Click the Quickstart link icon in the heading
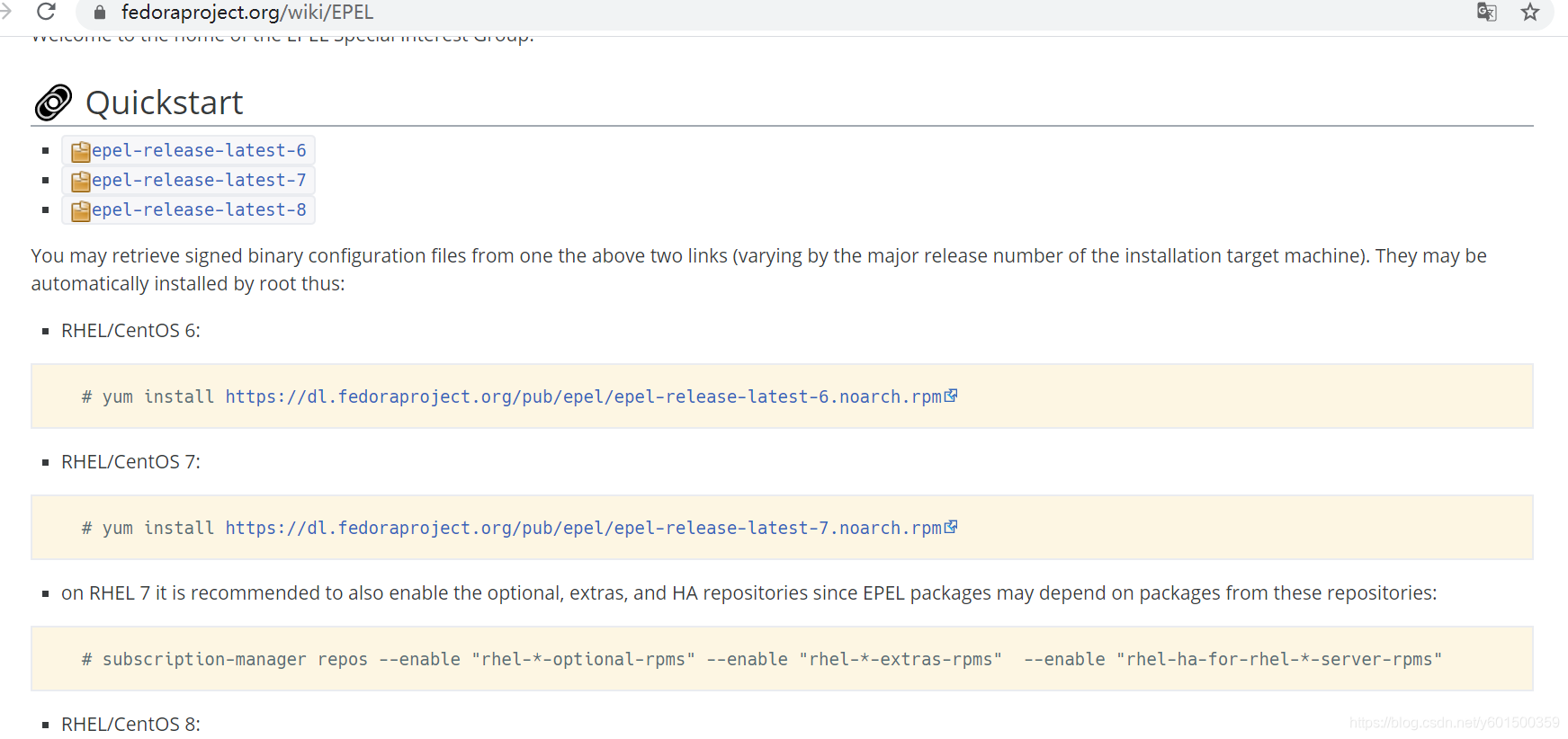Image resolution: width=1568 pixels, height=739 pixels. pos(53,102)
